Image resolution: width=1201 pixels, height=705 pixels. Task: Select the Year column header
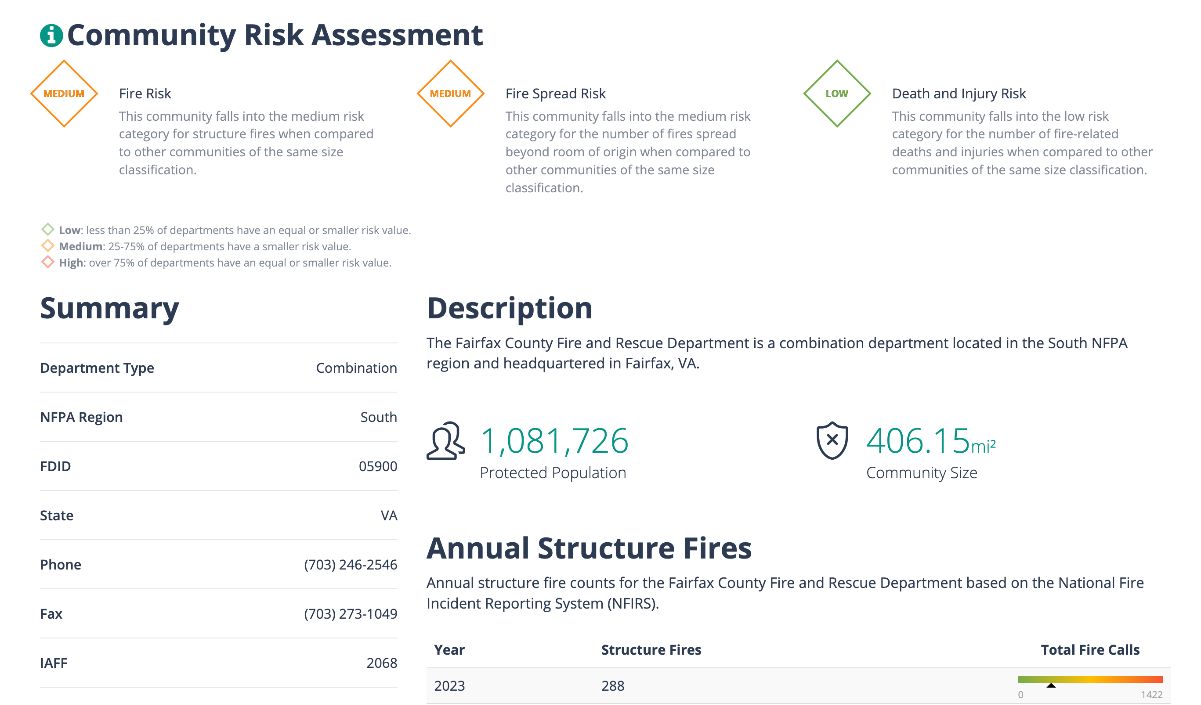pos(449,649)
